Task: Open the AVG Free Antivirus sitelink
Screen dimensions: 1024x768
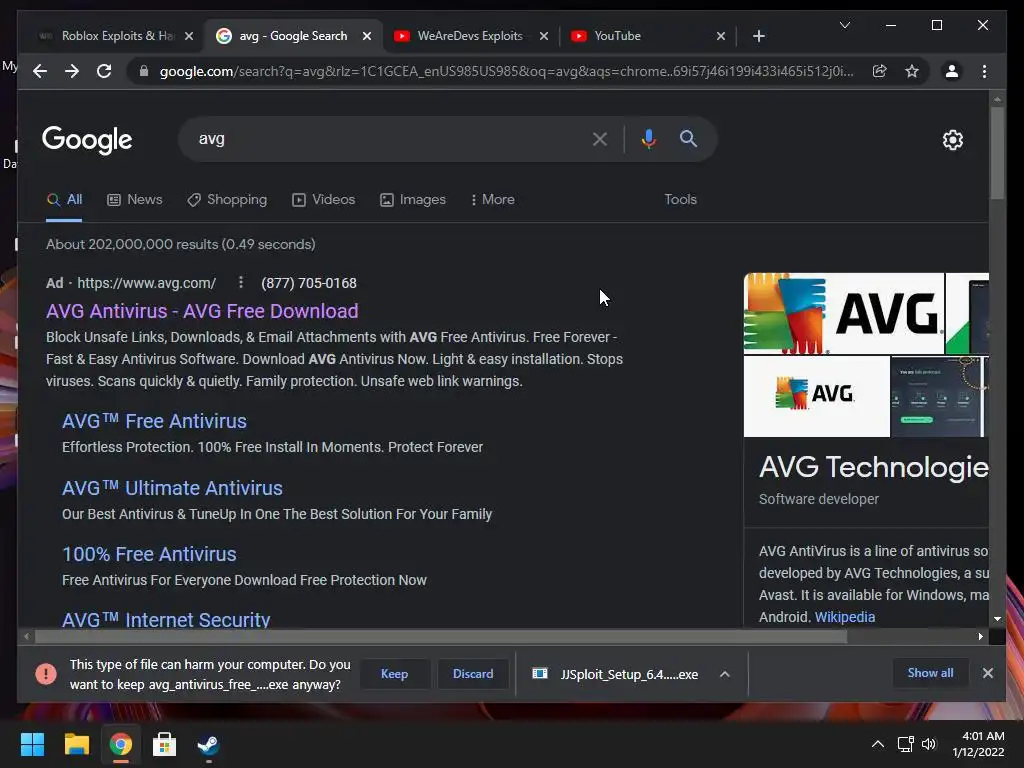Action: 154,421
